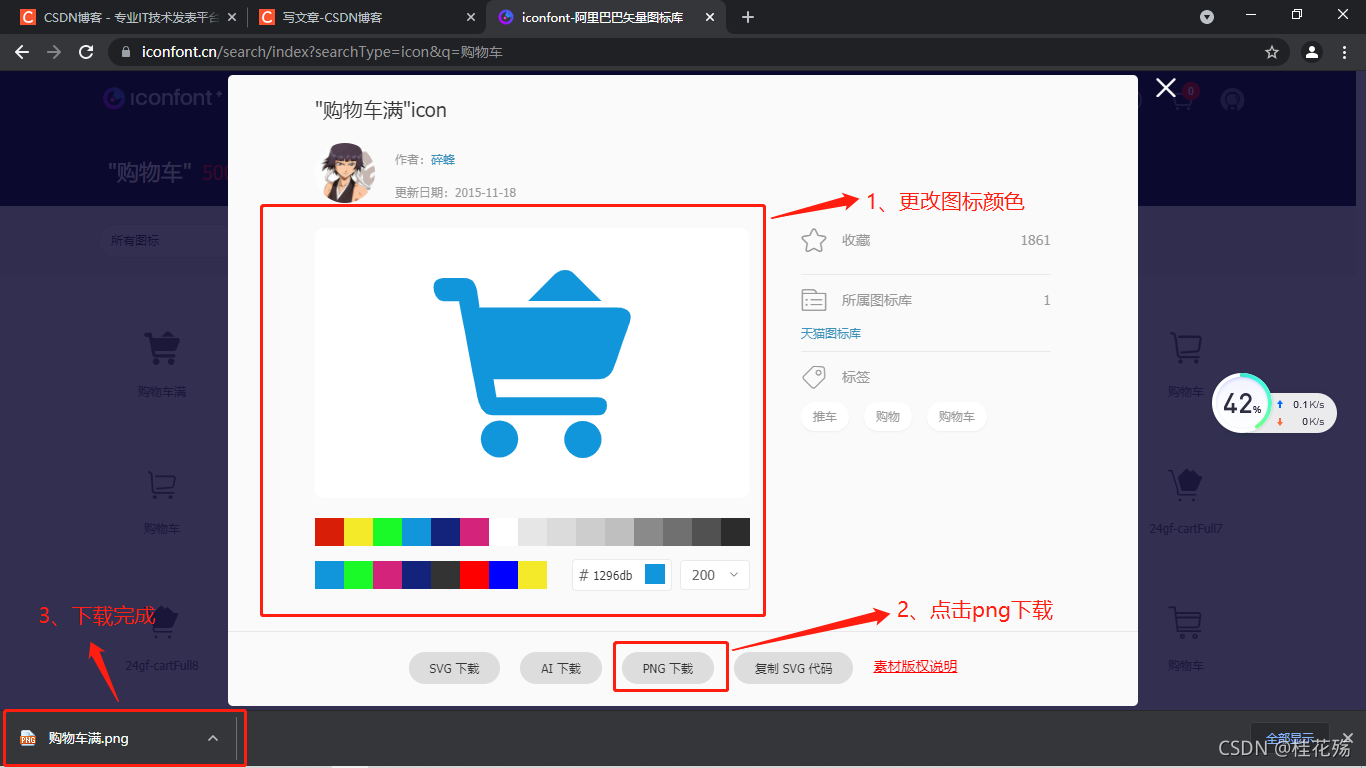The height and width of the screenshot is (768, 1366).
Task: Click the hex color field 1296db
Action: coord(611,575)
